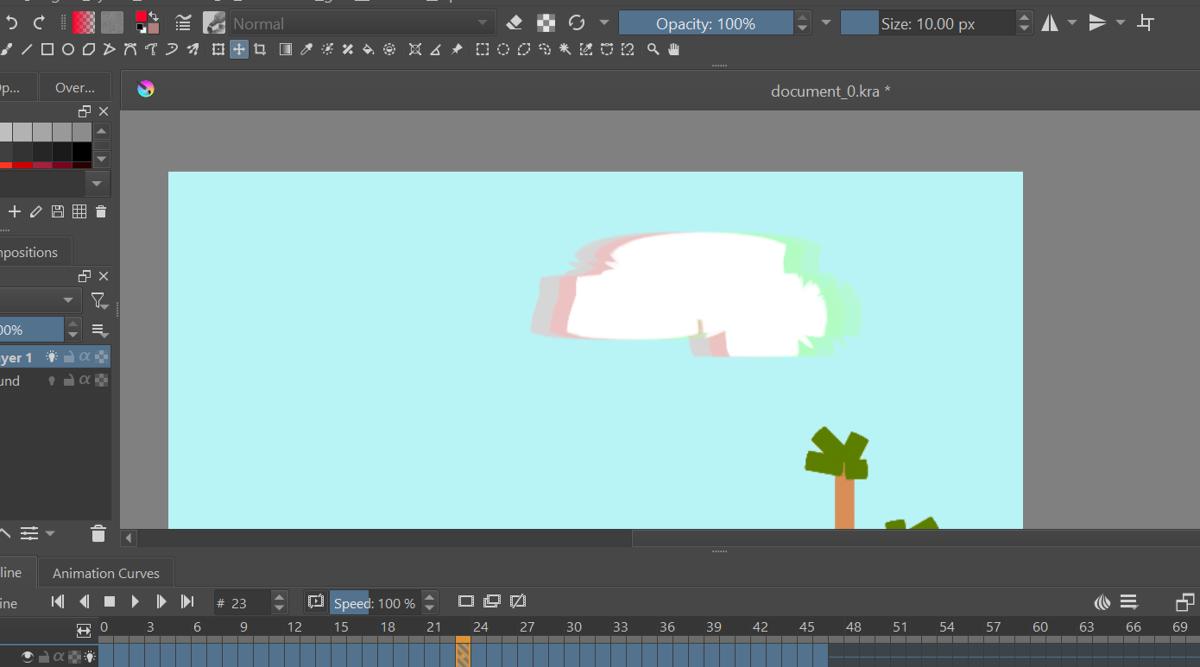Select the Freehand Brush tool
The image size is (1200, 667).
[x=3, y=47]
